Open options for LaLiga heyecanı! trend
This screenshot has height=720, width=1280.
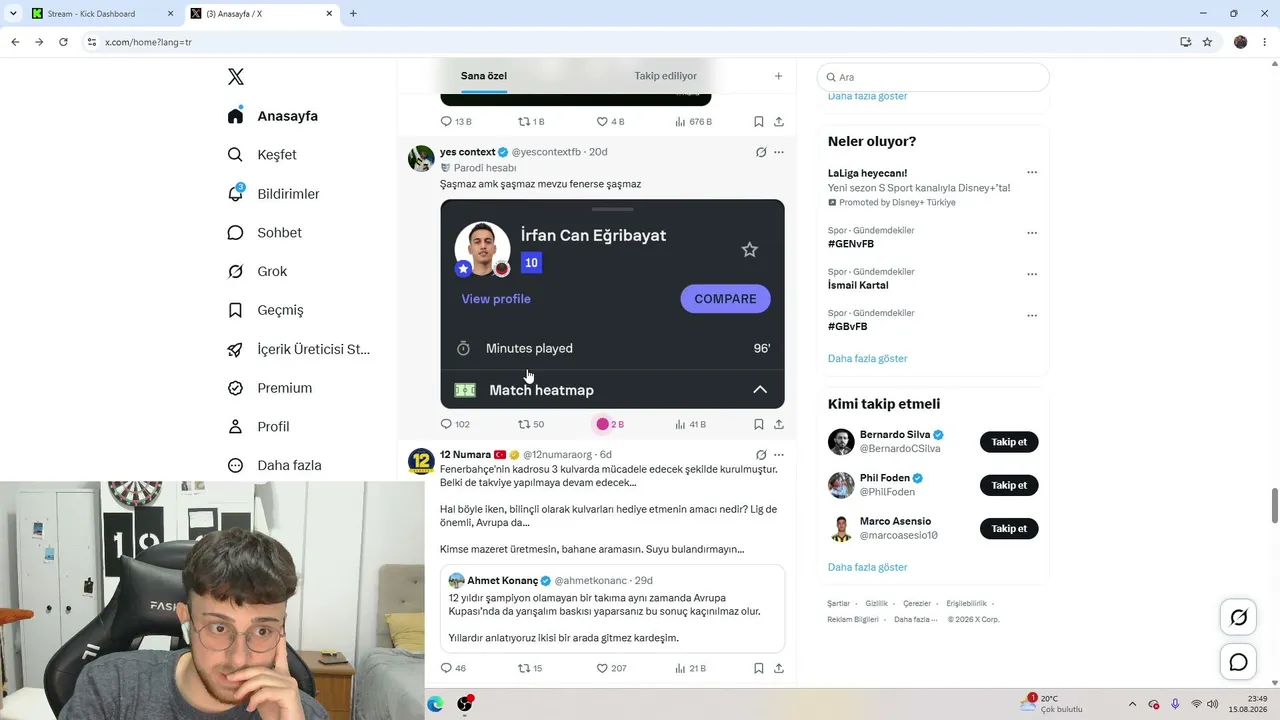1032,173
